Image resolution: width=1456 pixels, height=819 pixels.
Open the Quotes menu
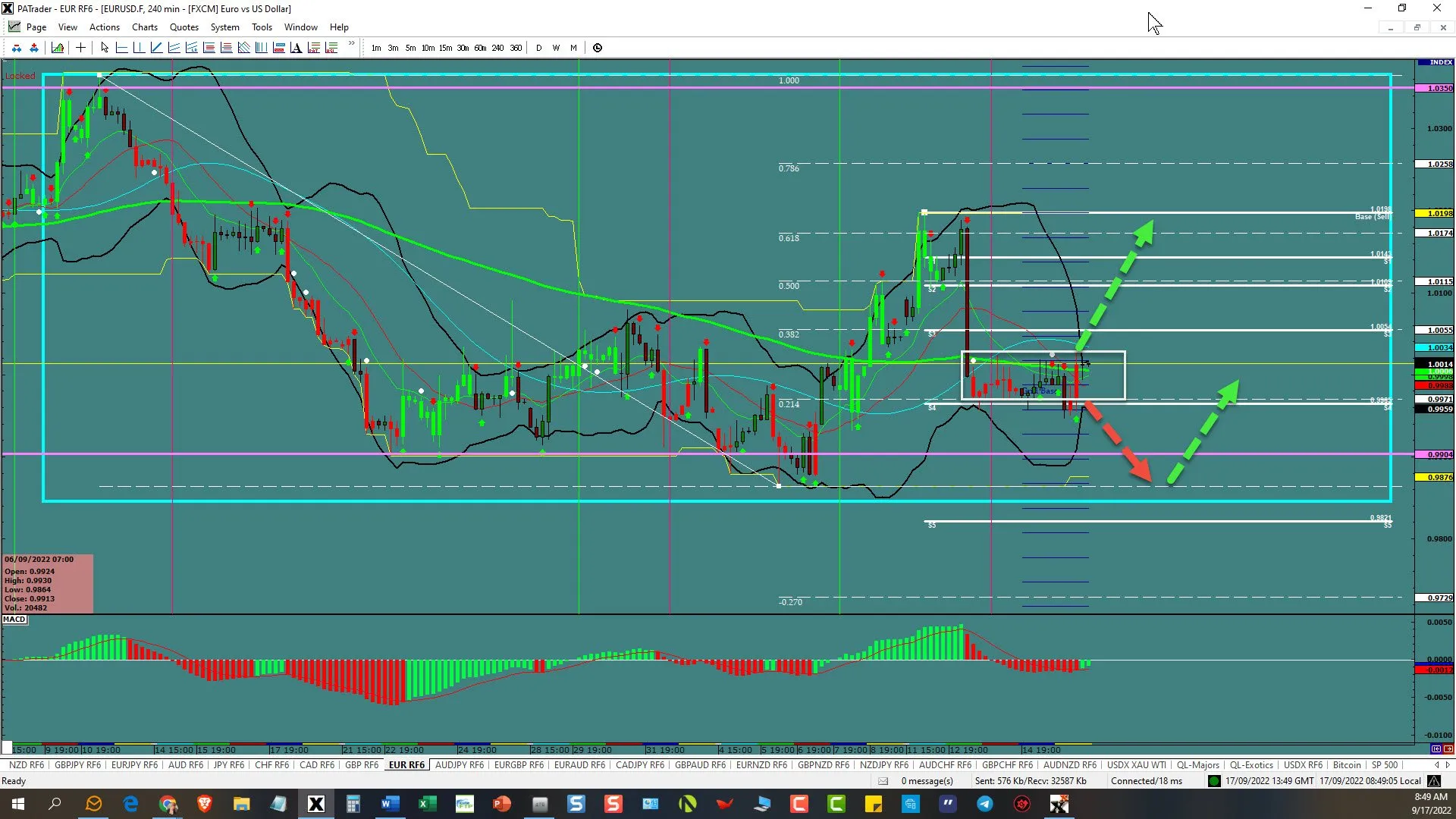pos(184,27)
